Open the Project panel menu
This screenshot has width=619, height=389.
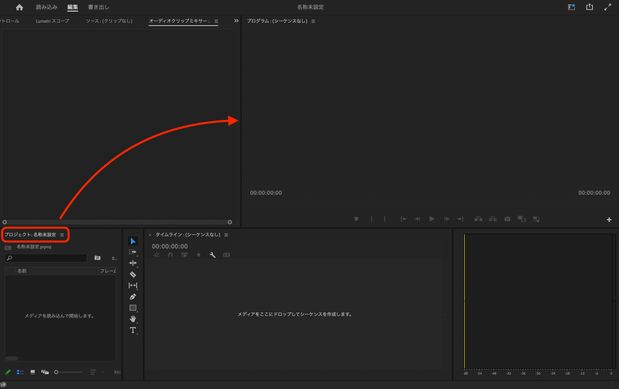tap(62, 235)
